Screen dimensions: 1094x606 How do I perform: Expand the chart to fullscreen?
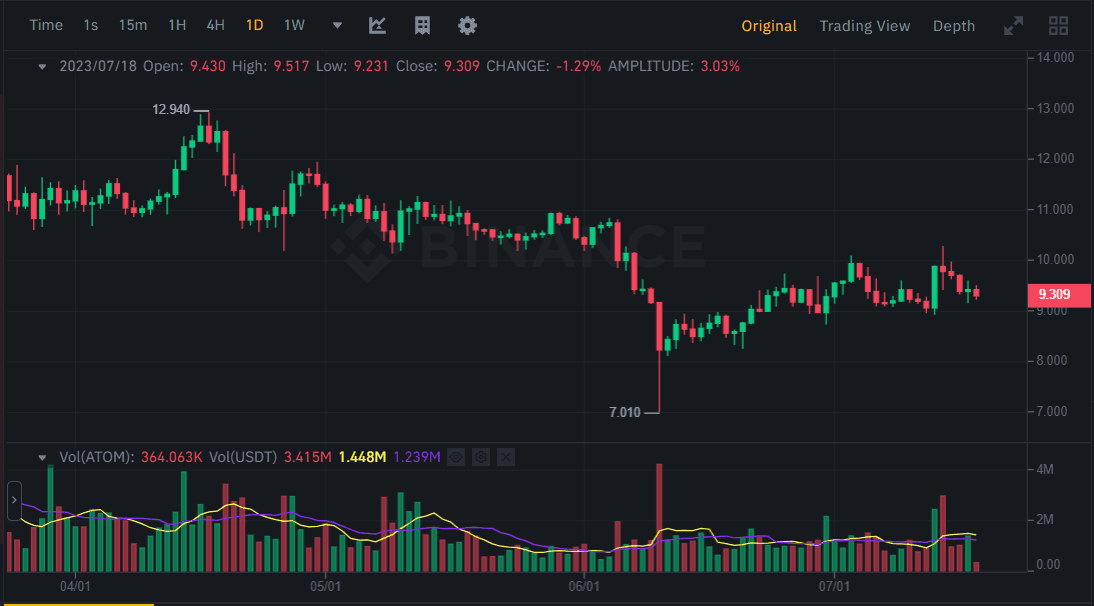click(x=1014, y=25)
